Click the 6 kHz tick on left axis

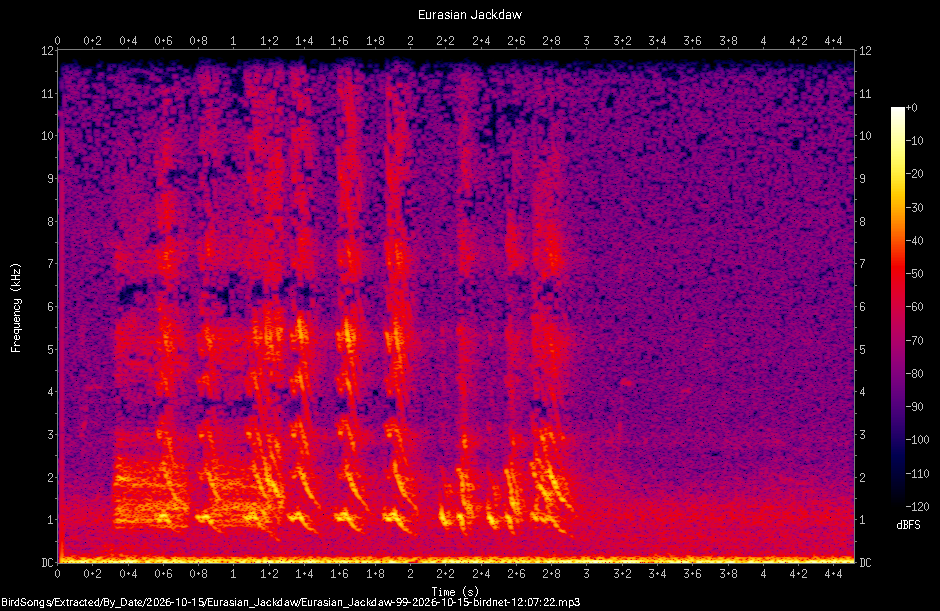[50, 307]
